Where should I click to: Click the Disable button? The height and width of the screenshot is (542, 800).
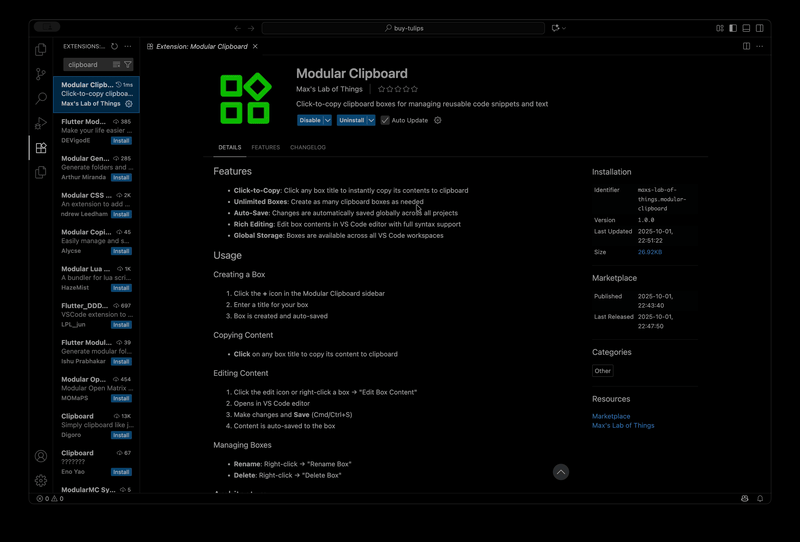tap(310, 120)
